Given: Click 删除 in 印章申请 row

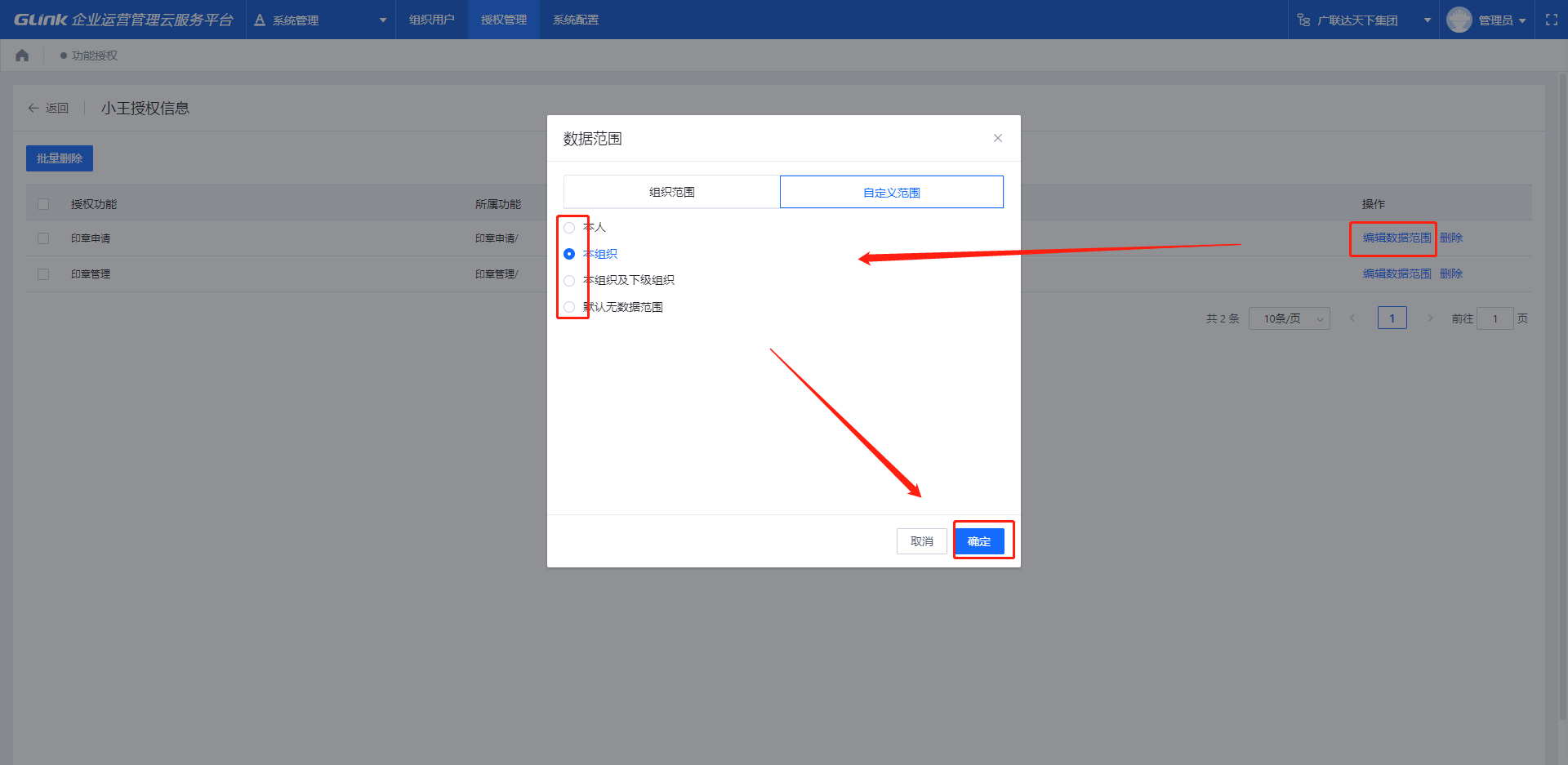Looking at the screenshot, I should pyautogui.click(x=1451, y=238).
